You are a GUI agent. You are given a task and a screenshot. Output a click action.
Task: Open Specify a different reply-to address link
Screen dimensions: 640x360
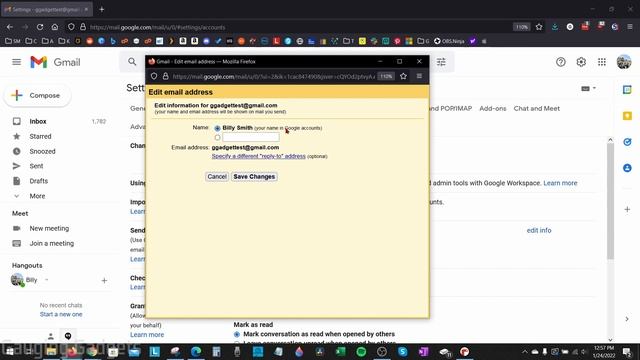[x=258, y=156]
